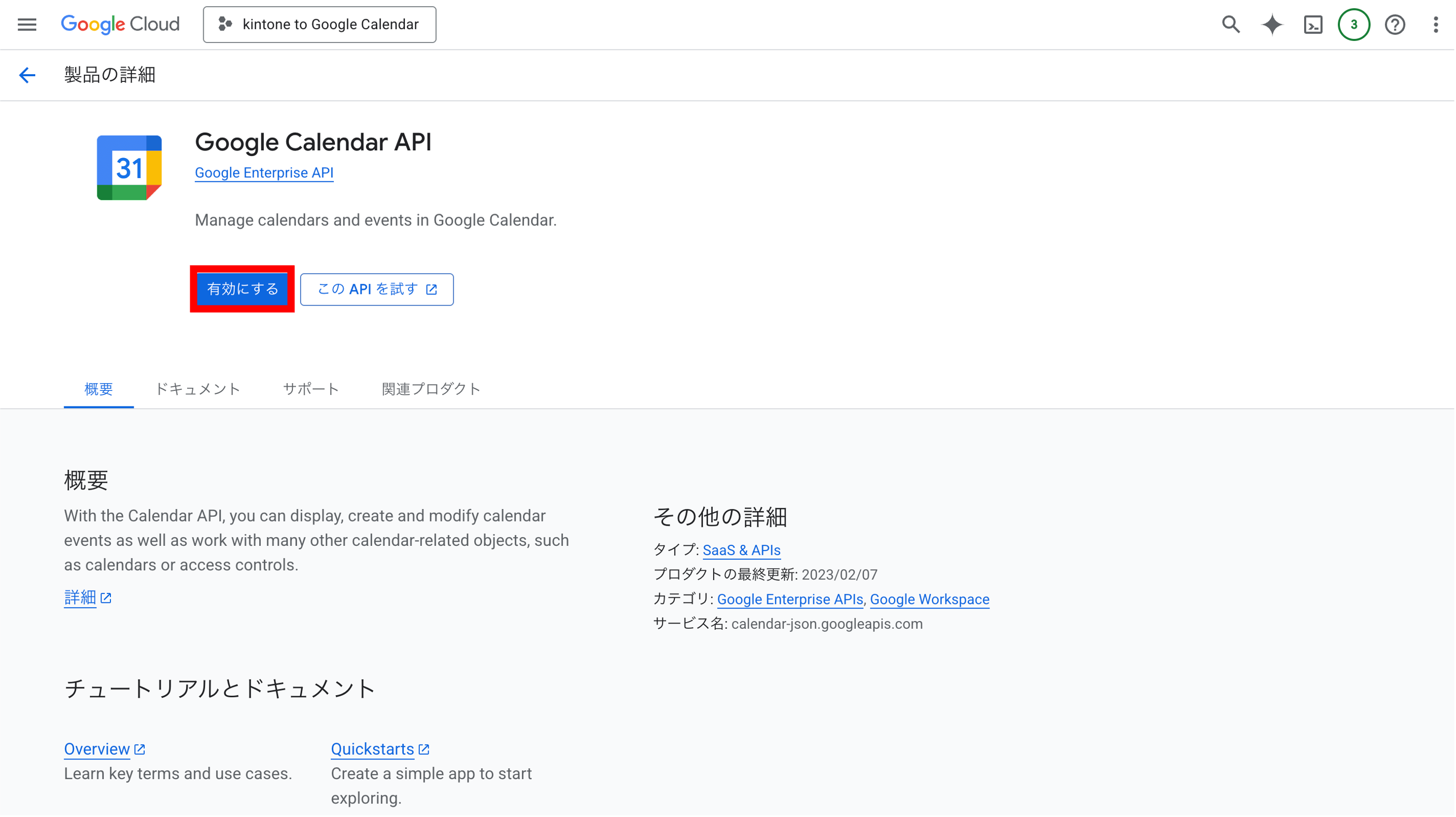Click the Google Calendar 31 logo
Screen dimensions: 1456x817
pos(130,167)
